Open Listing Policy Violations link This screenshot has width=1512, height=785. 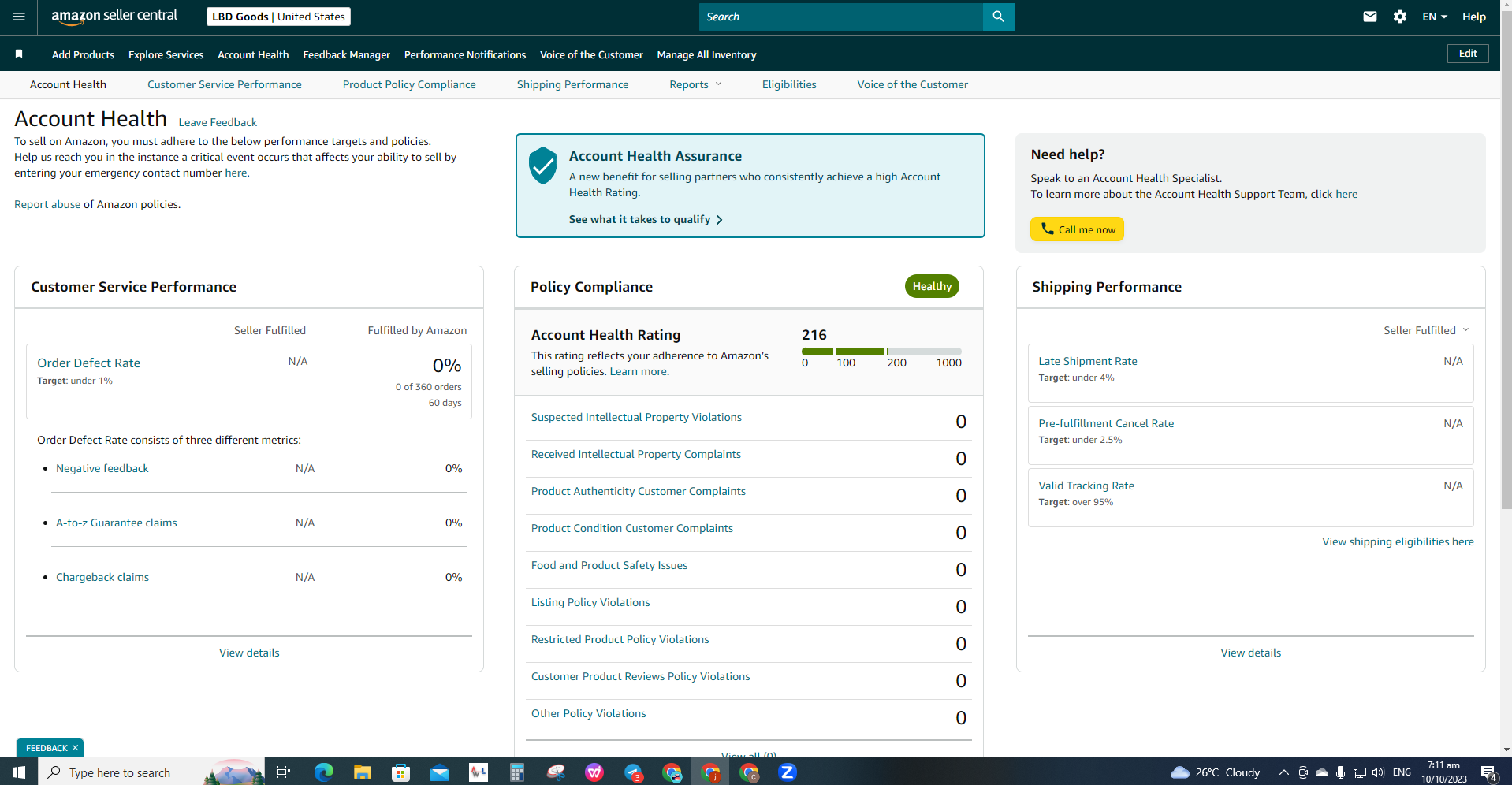(590, 602)
